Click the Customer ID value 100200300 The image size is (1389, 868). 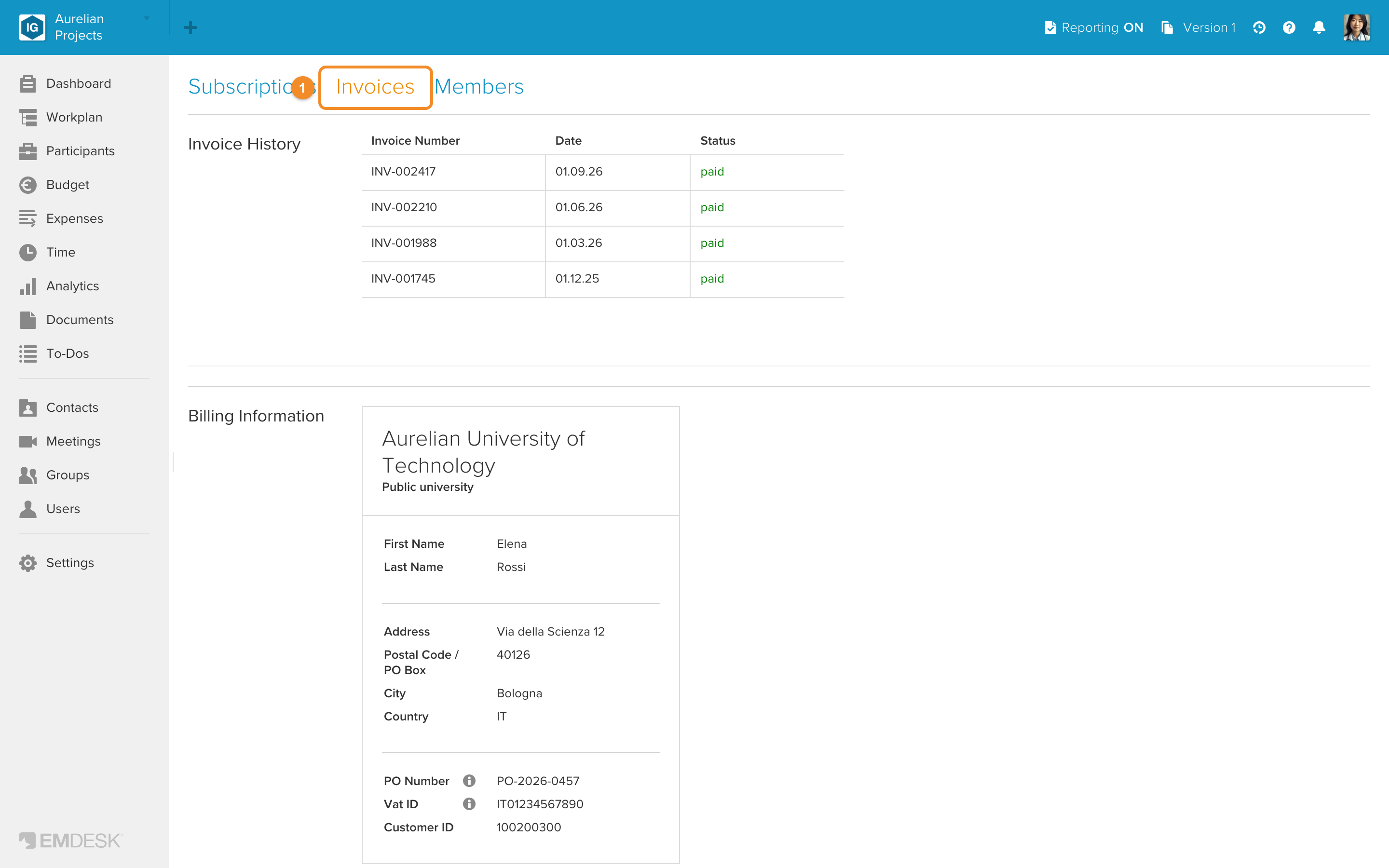(529, 827)
